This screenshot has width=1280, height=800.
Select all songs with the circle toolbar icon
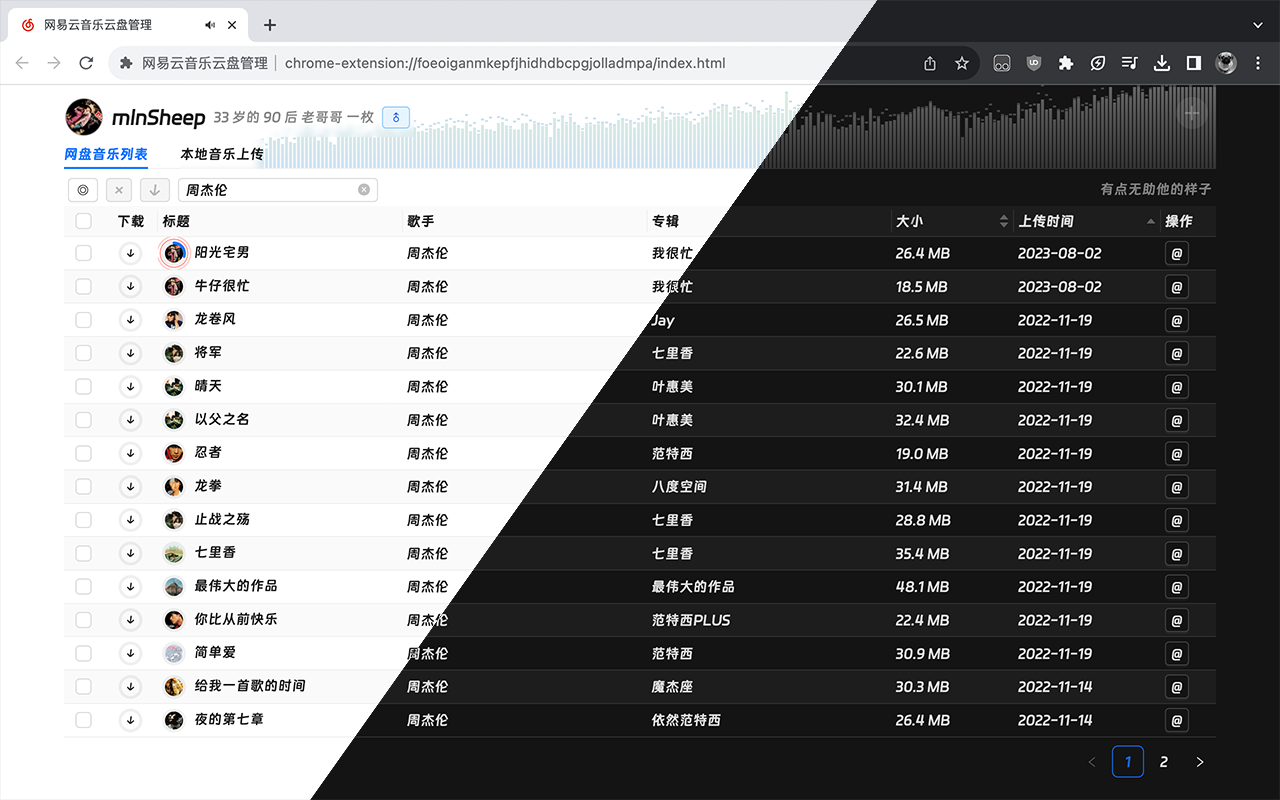click(x=82, y=189)
